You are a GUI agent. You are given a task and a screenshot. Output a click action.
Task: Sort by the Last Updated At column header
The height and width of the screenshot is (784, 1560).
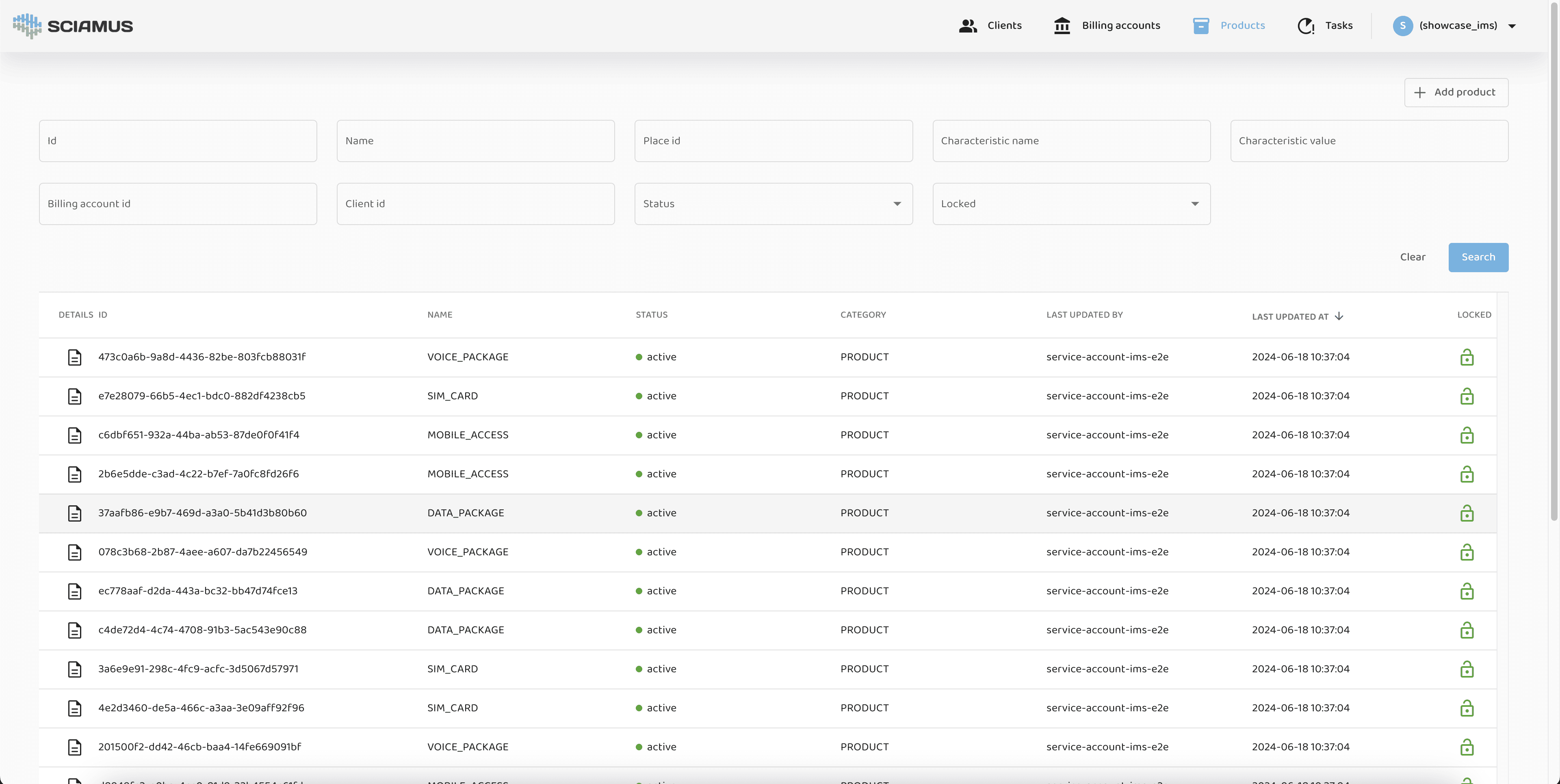tap(1290, 316)
